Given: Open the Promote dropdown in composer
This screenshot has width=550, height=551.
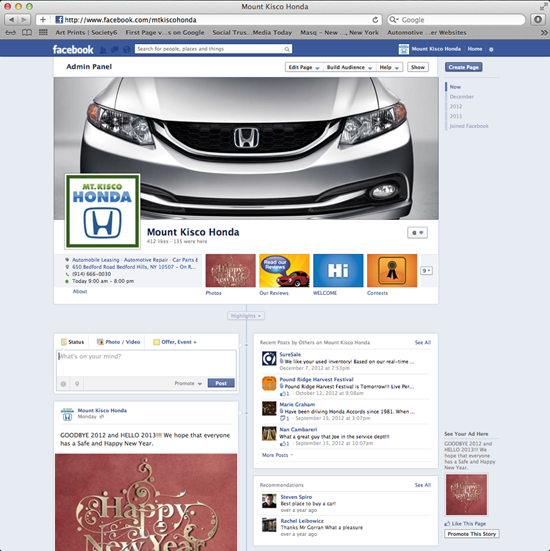Looking at the screenshot, I should pos(188,383).
